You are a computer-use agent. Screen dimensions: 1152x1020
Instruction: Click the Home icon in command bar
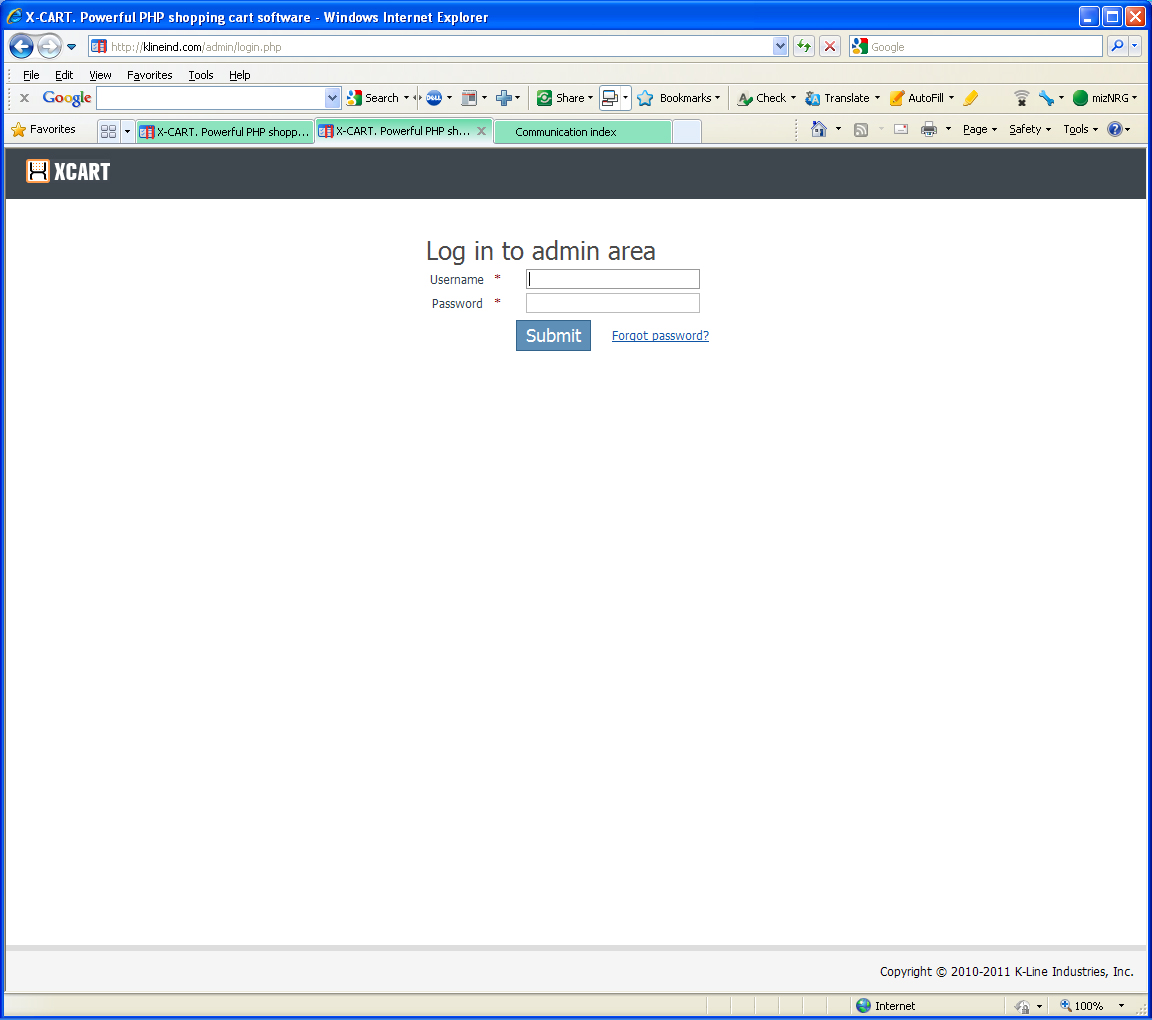click(819, 129)
